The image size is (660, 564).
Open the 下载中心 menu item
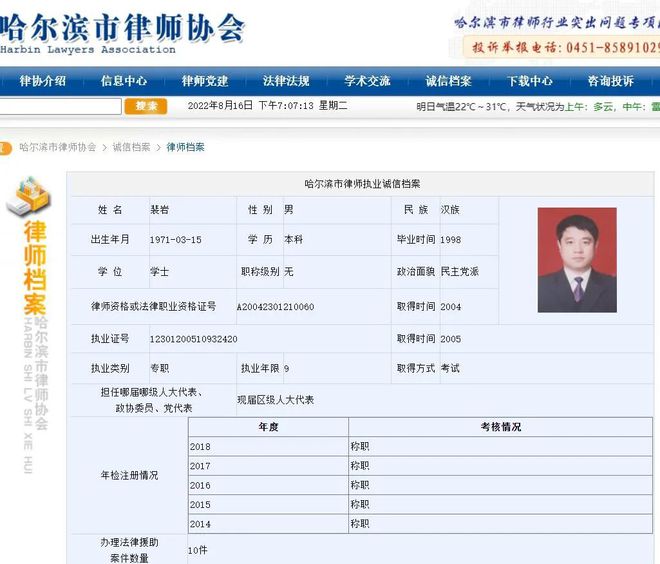point(530,81)
